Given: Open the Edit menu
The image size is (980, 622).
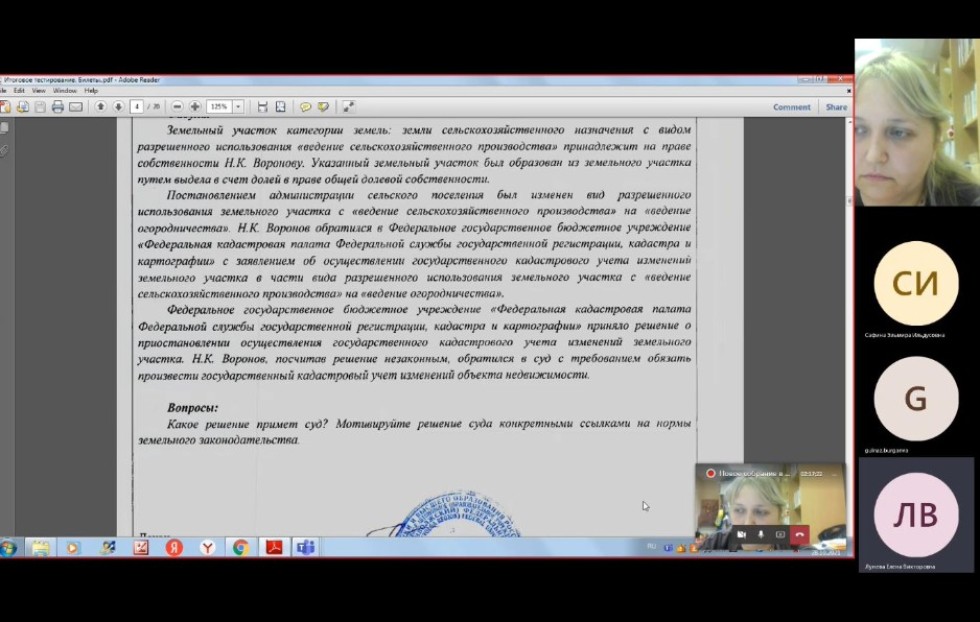Looking at the screenshot, I should tap(19, 91).
